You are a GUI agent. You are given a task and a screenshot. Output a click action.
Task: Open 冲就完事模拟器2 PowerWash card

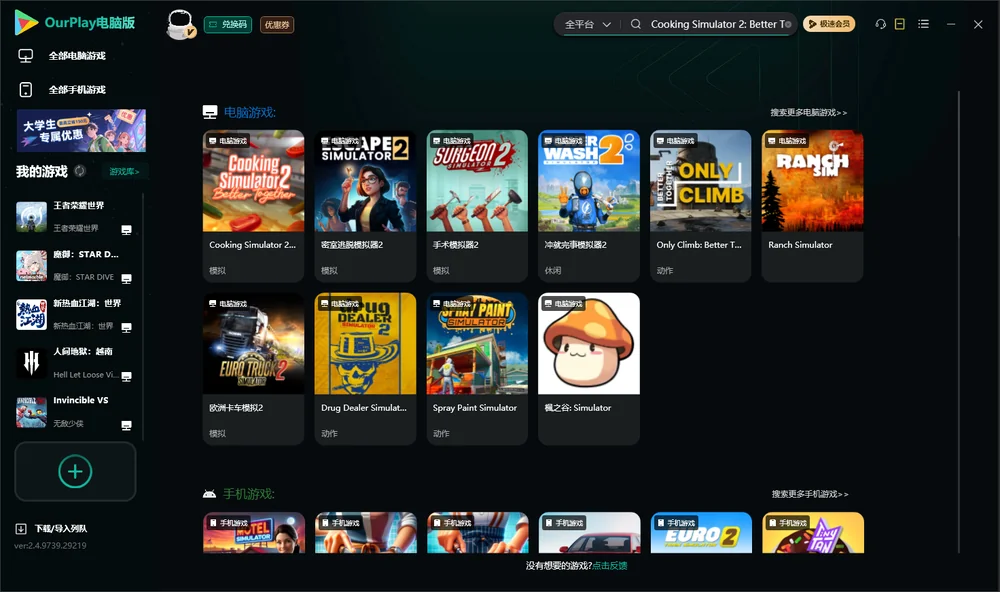point(589,206)
